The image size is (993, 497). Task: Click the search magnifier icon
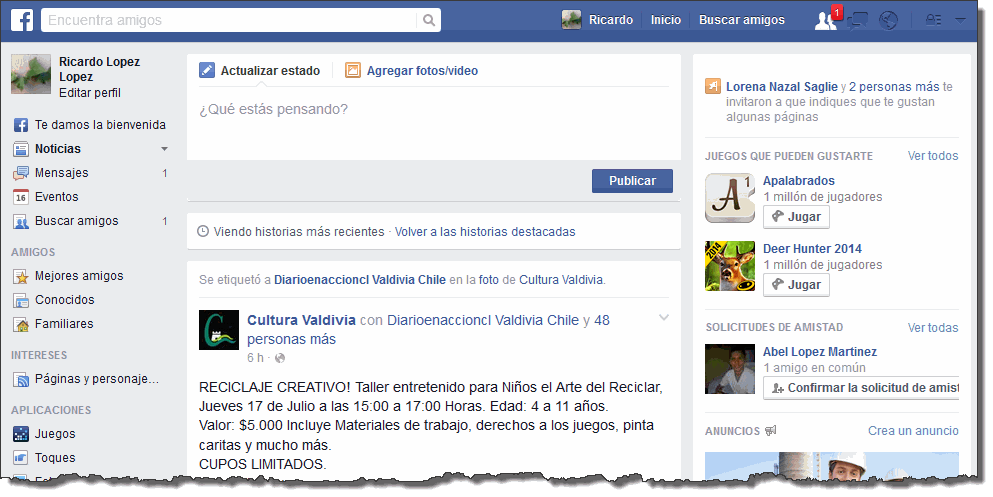click(429, 20)
